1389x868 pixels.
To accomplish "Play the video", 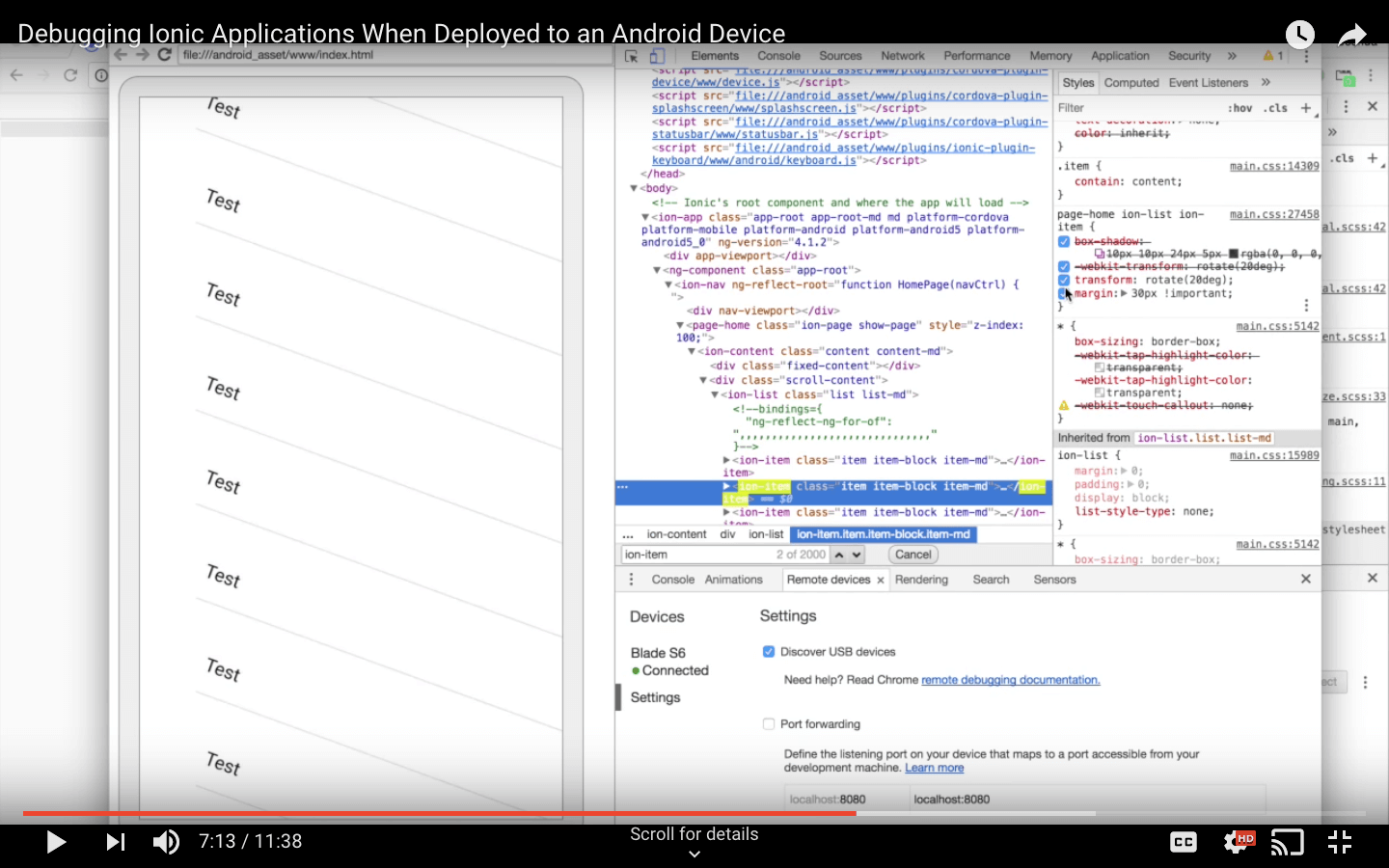I will 56,842.
